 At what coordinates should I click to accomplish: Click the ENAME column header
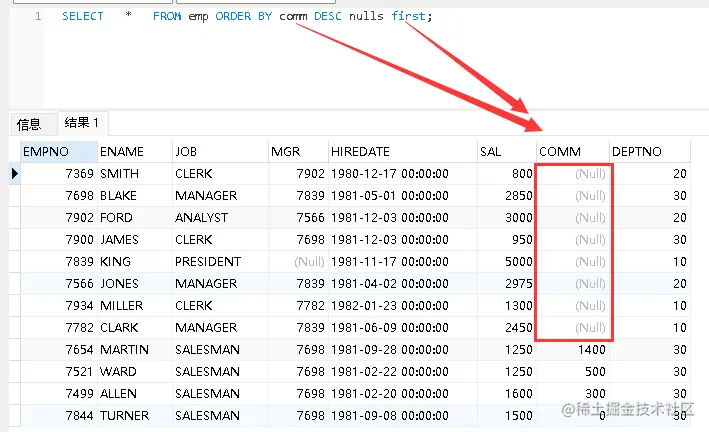[x=135, y=152]
